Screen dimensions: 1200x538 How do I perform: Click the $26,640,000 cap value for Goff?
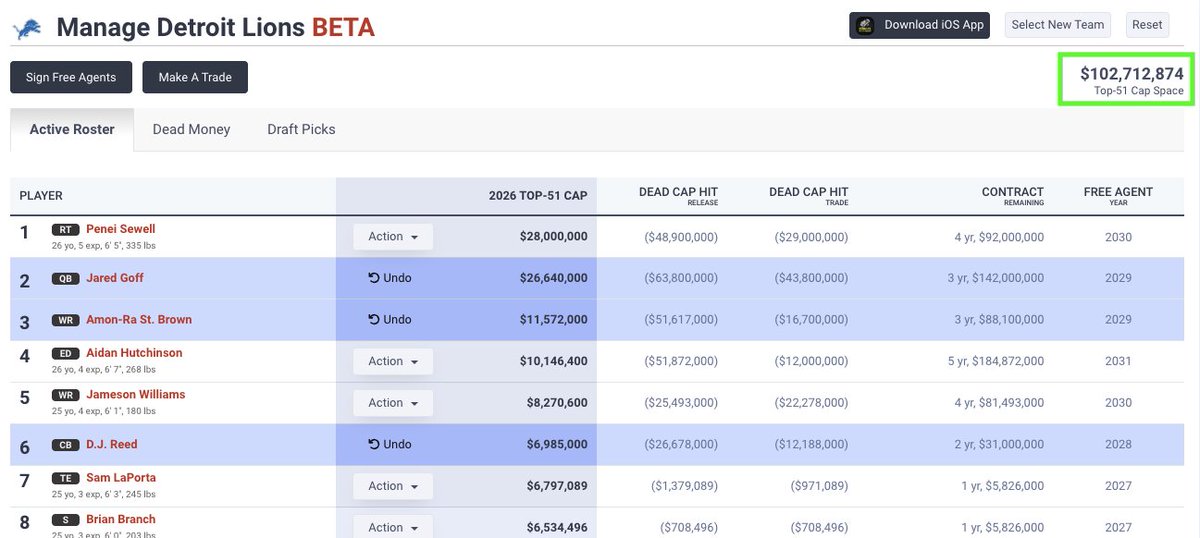(553, 278)
